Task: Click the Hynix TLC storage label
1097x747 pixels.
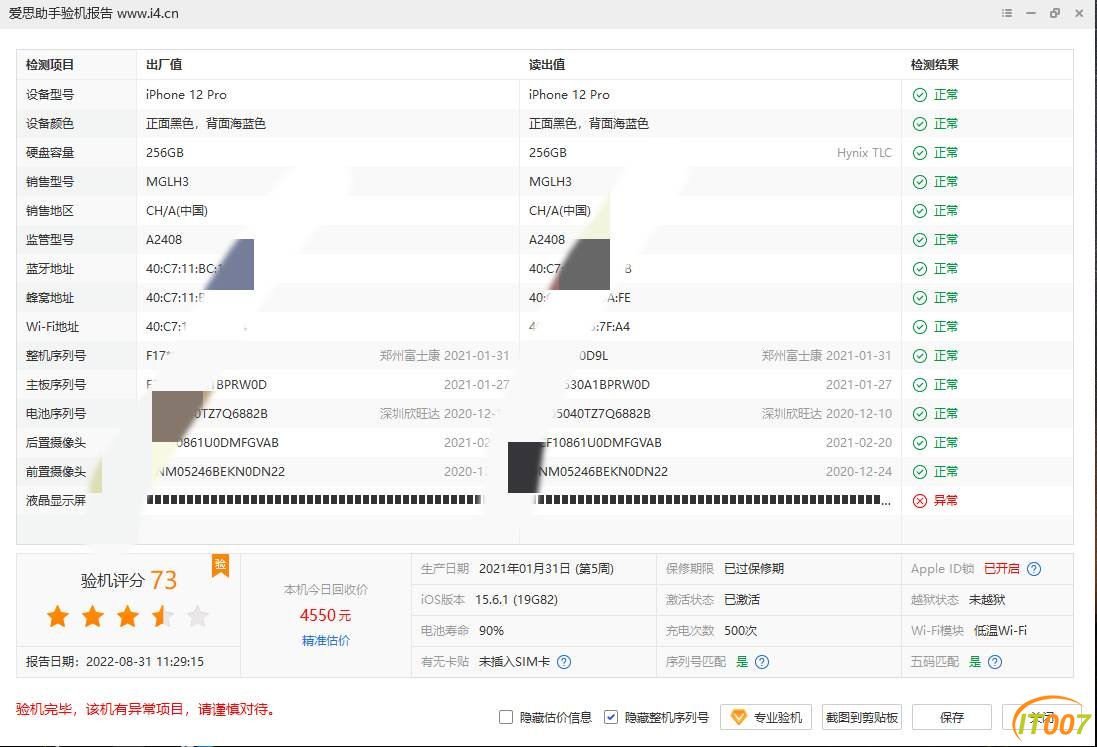Action: pyautogui.click(x=864, y=153)
